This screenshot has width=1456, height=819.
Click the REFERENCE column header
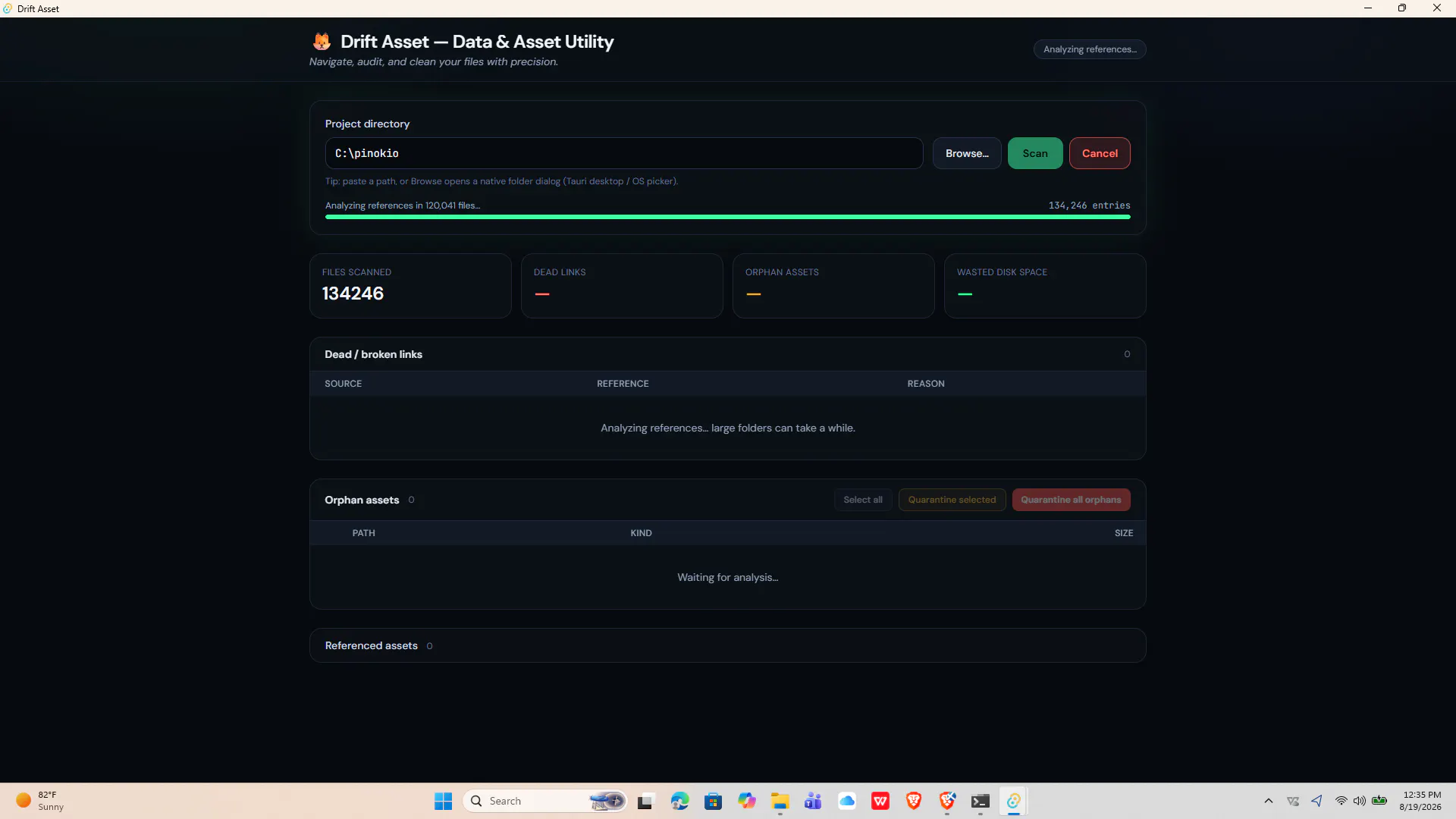click(623, 384)
